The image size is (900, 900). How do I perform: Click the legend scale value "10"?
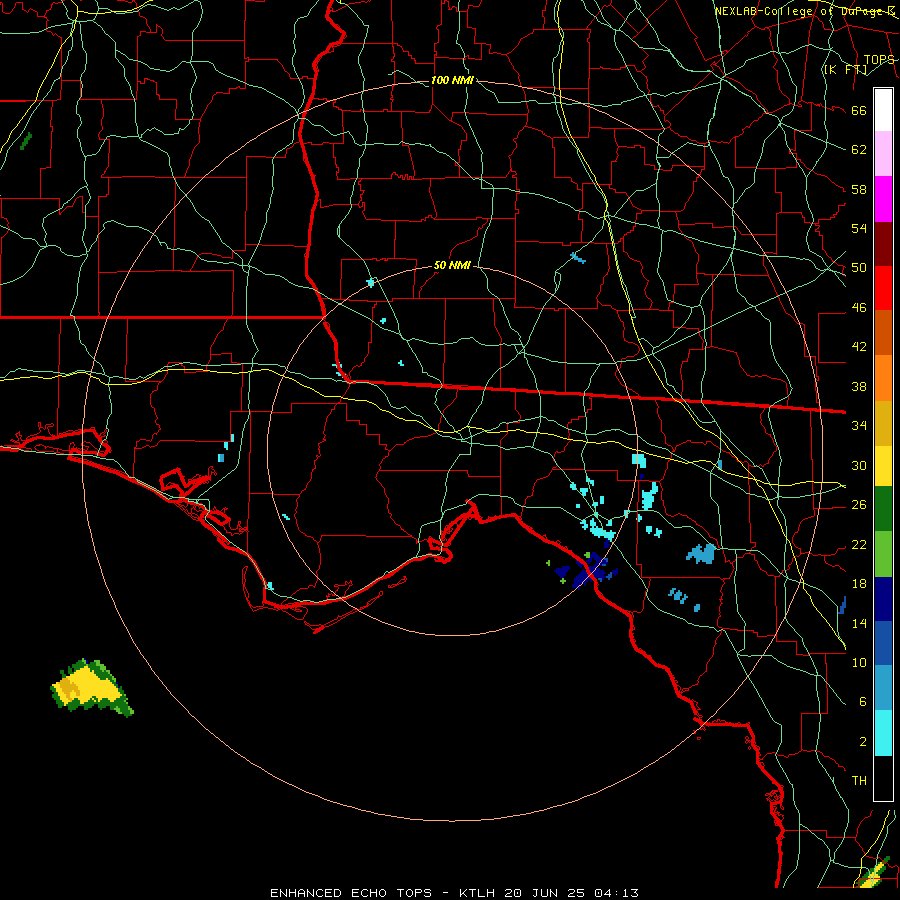click(x=859, y=662)
